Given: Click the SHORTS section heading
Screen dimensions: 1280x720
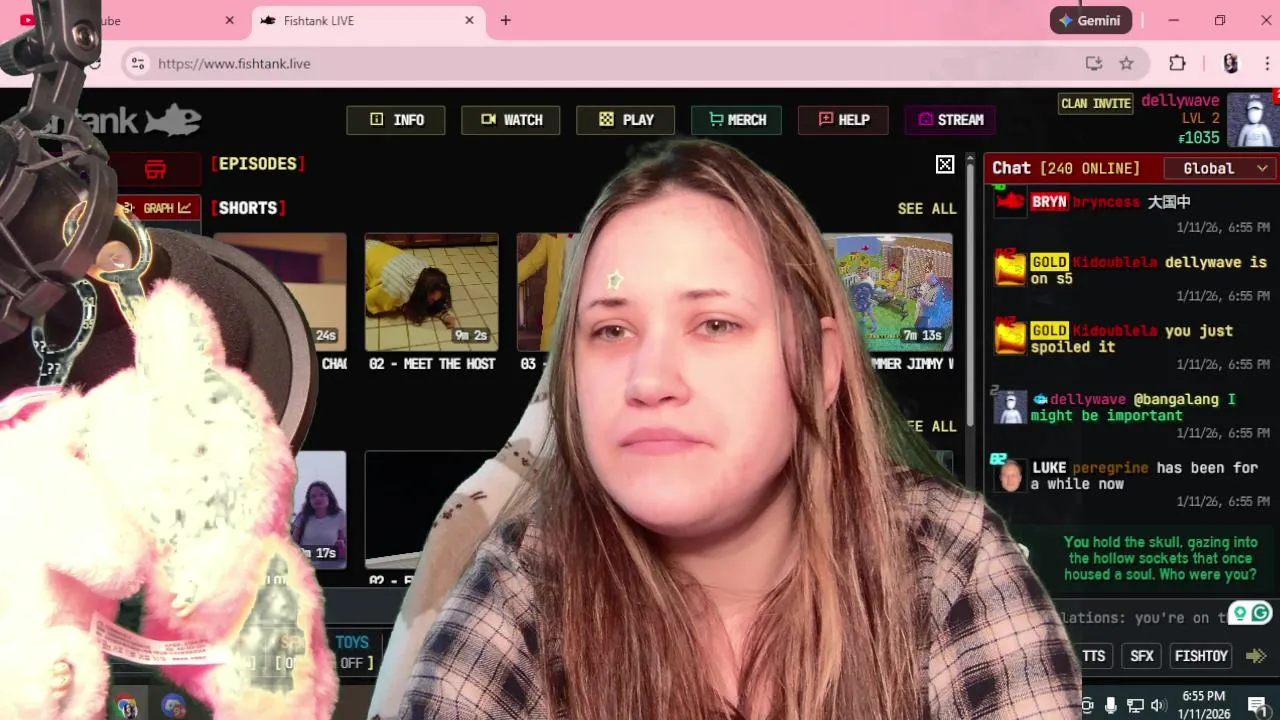Looking at the screenshot, I should 248,208.
